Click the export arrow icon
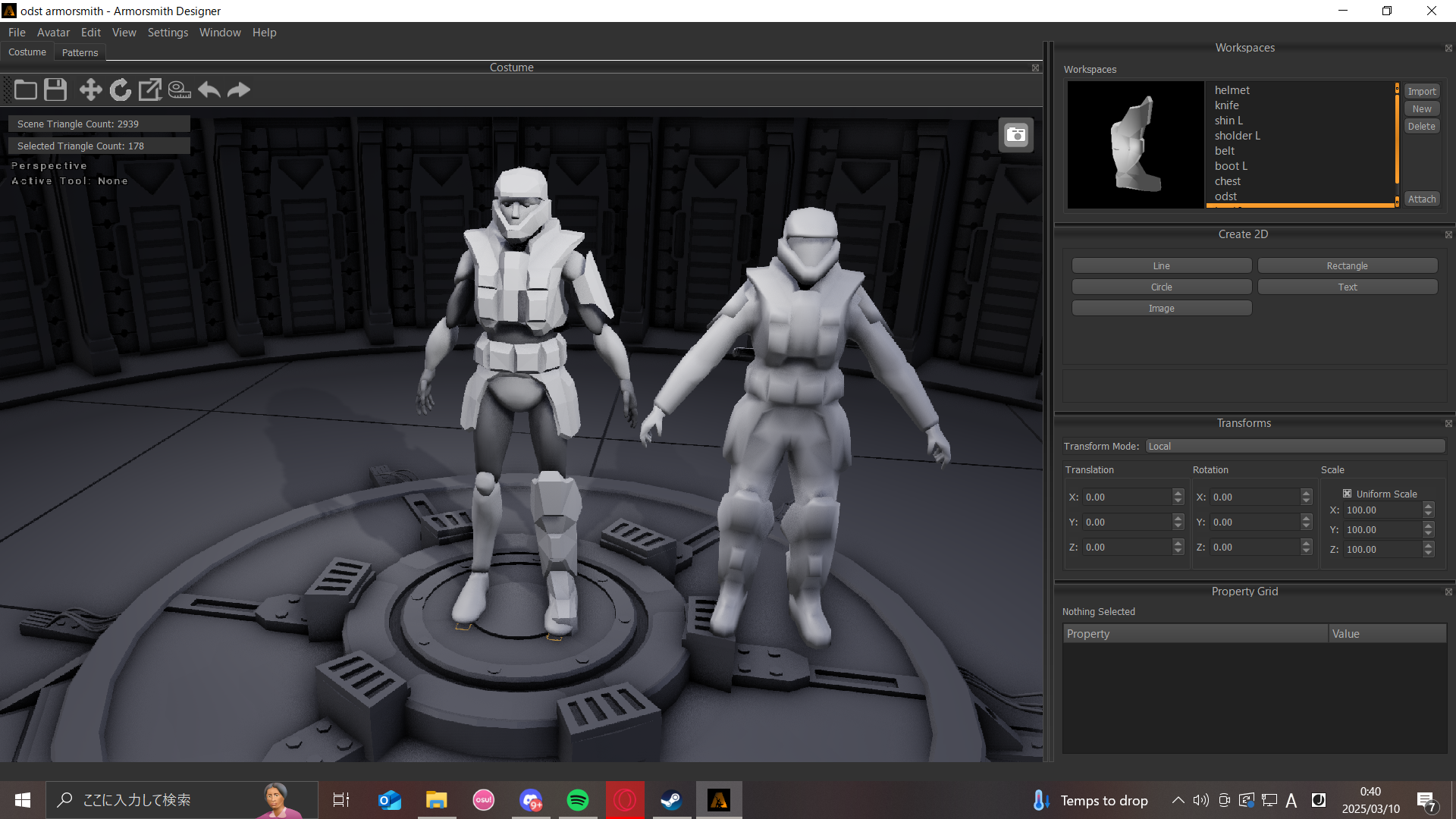Image resolution: width=1456 pixels, height=819 pixels. [149, 90]
